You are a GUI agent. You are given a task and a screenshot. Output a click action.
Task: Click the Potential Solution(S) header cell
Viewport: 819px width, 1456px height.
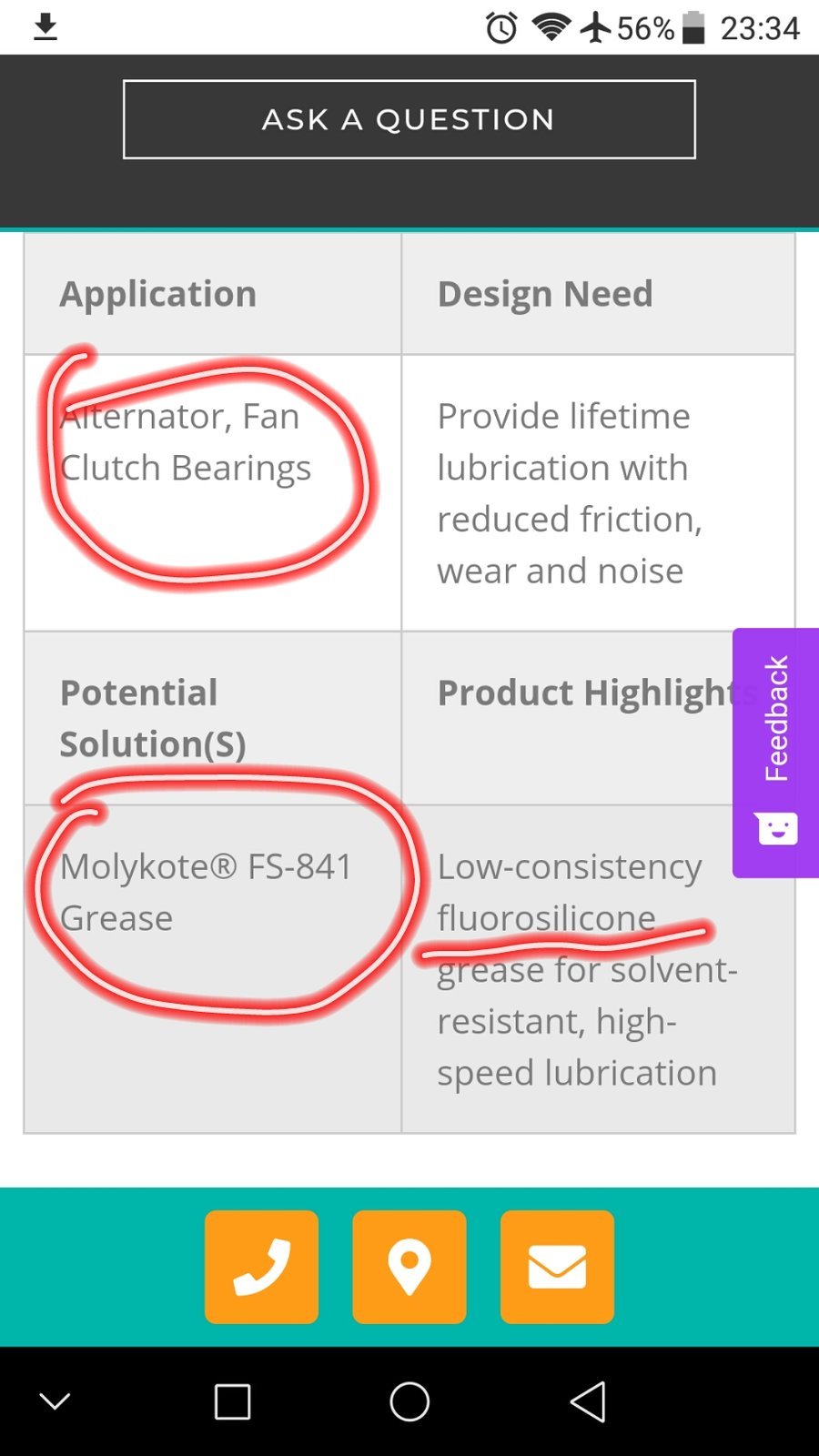(213, 718)
